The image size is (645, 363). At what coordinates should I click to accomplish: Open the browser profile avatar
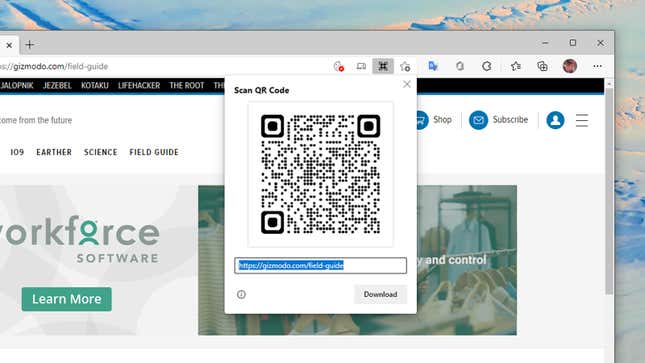570,66
